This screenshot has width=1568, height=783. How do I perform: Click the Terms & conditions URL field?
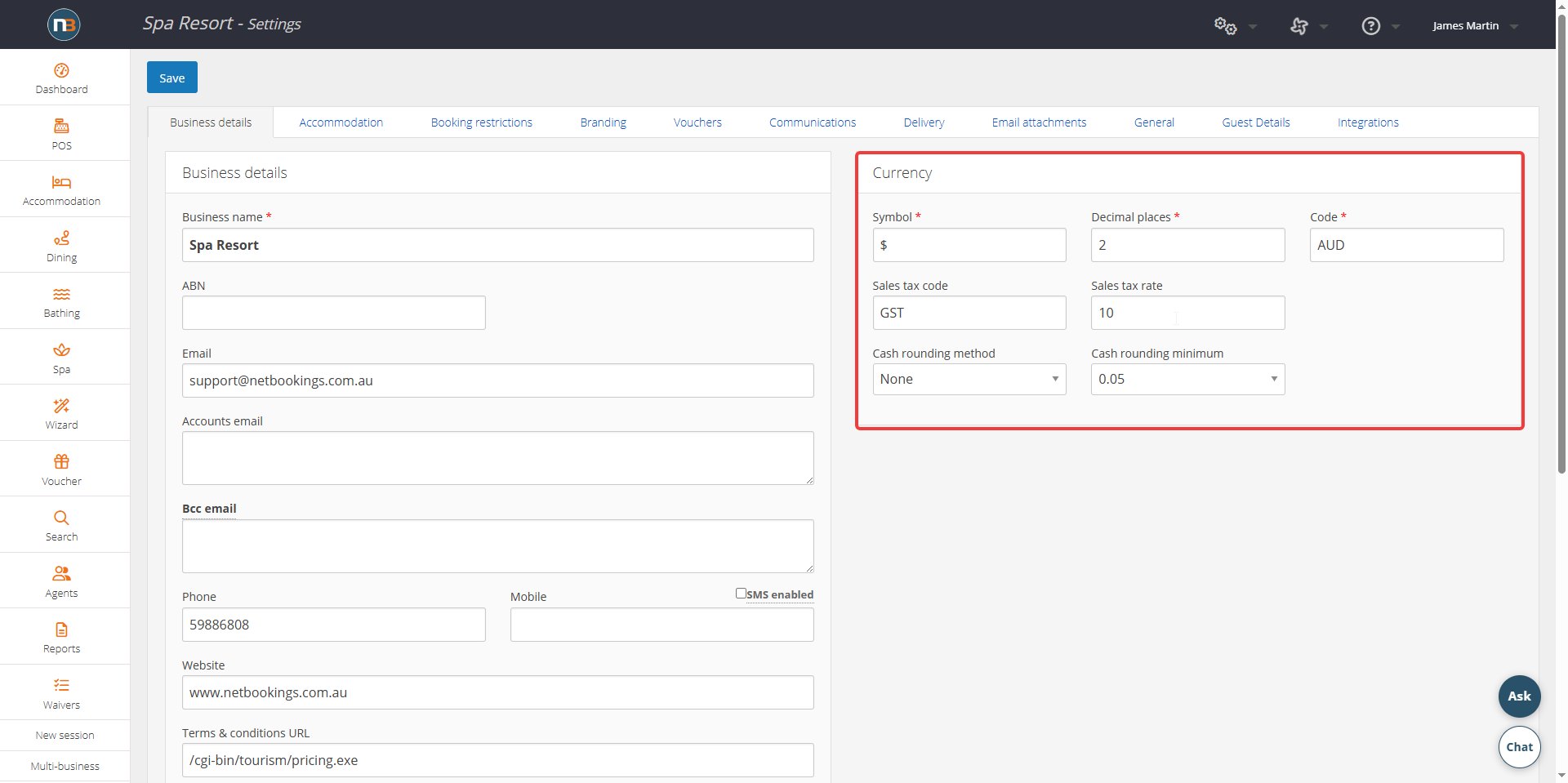[x=498, y=760]
